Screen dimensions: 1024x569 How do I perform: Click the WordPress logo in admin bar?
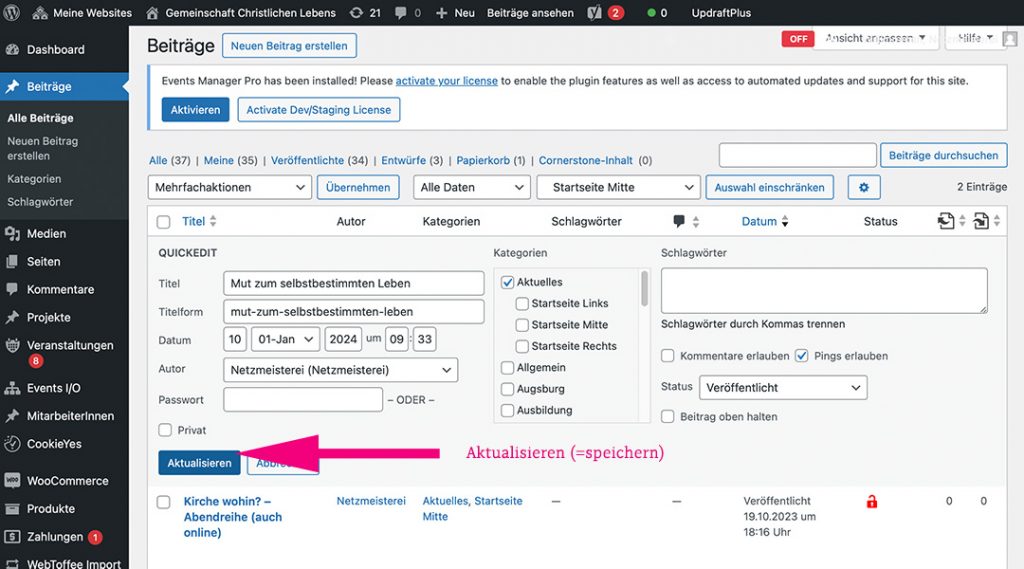13,13
